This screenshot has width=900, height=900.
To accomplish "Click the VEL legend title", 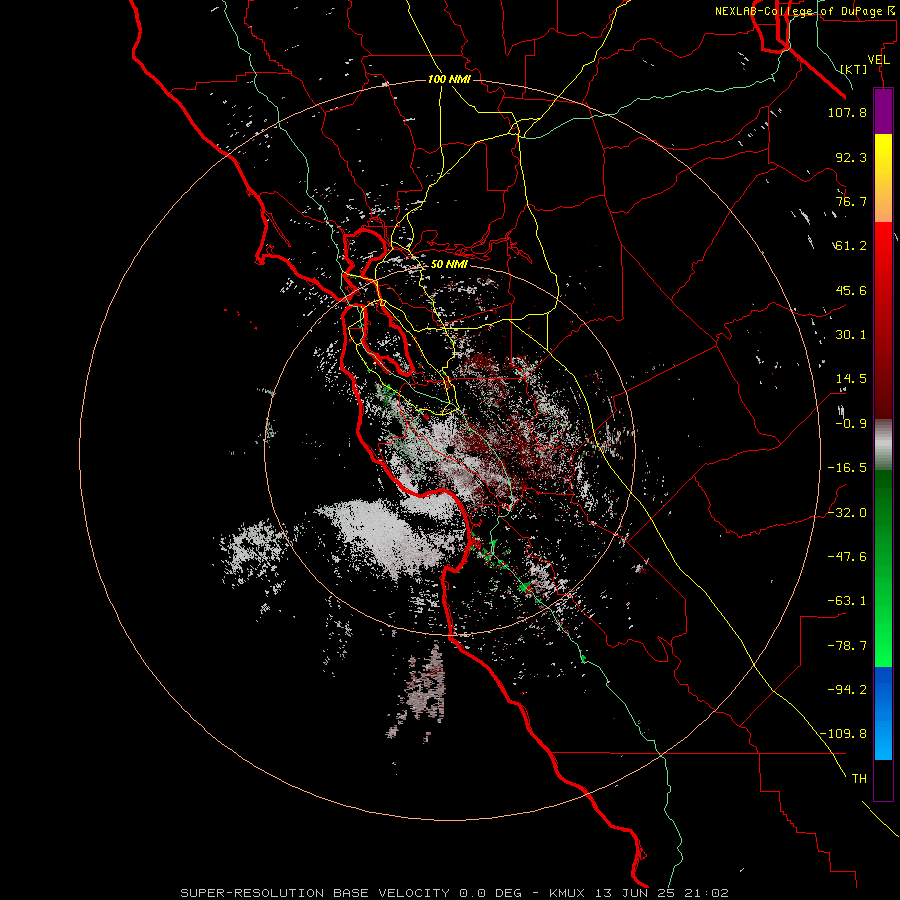I will click(878, 60).
